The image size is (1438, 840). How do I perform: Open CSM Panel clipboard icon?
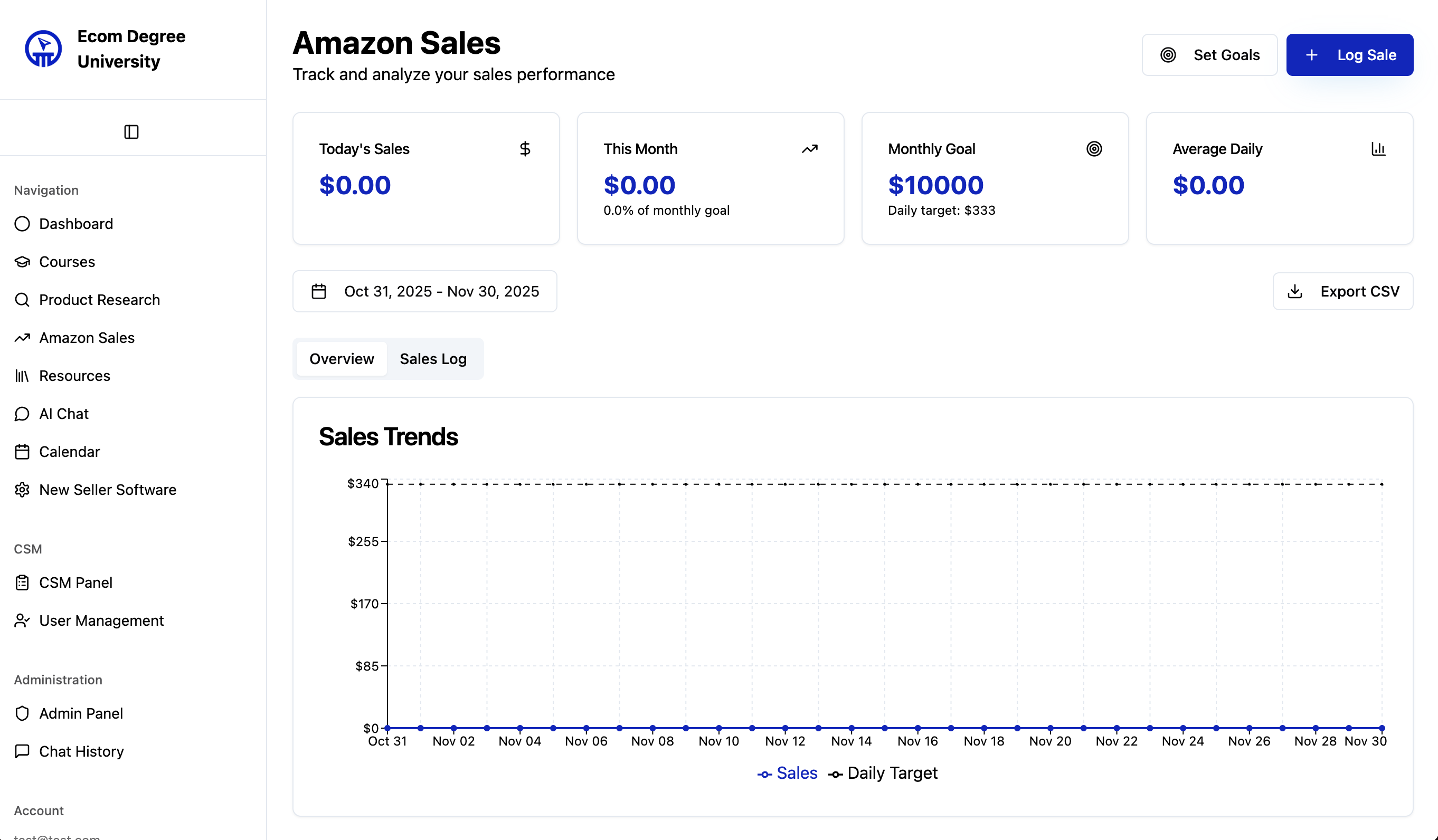(x=22, y=583)
